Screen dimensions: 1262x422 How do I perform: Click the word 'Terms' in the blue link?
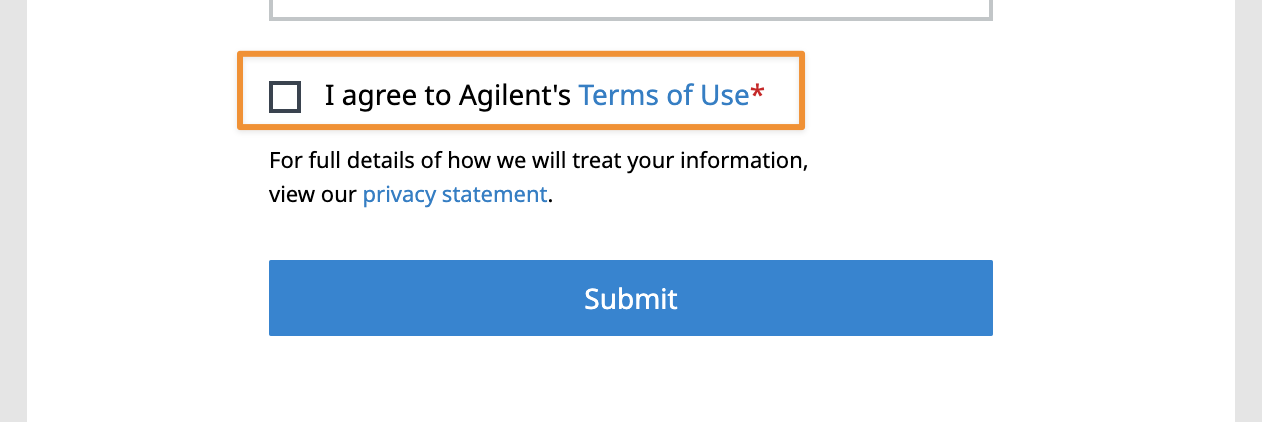pos(619,96)
